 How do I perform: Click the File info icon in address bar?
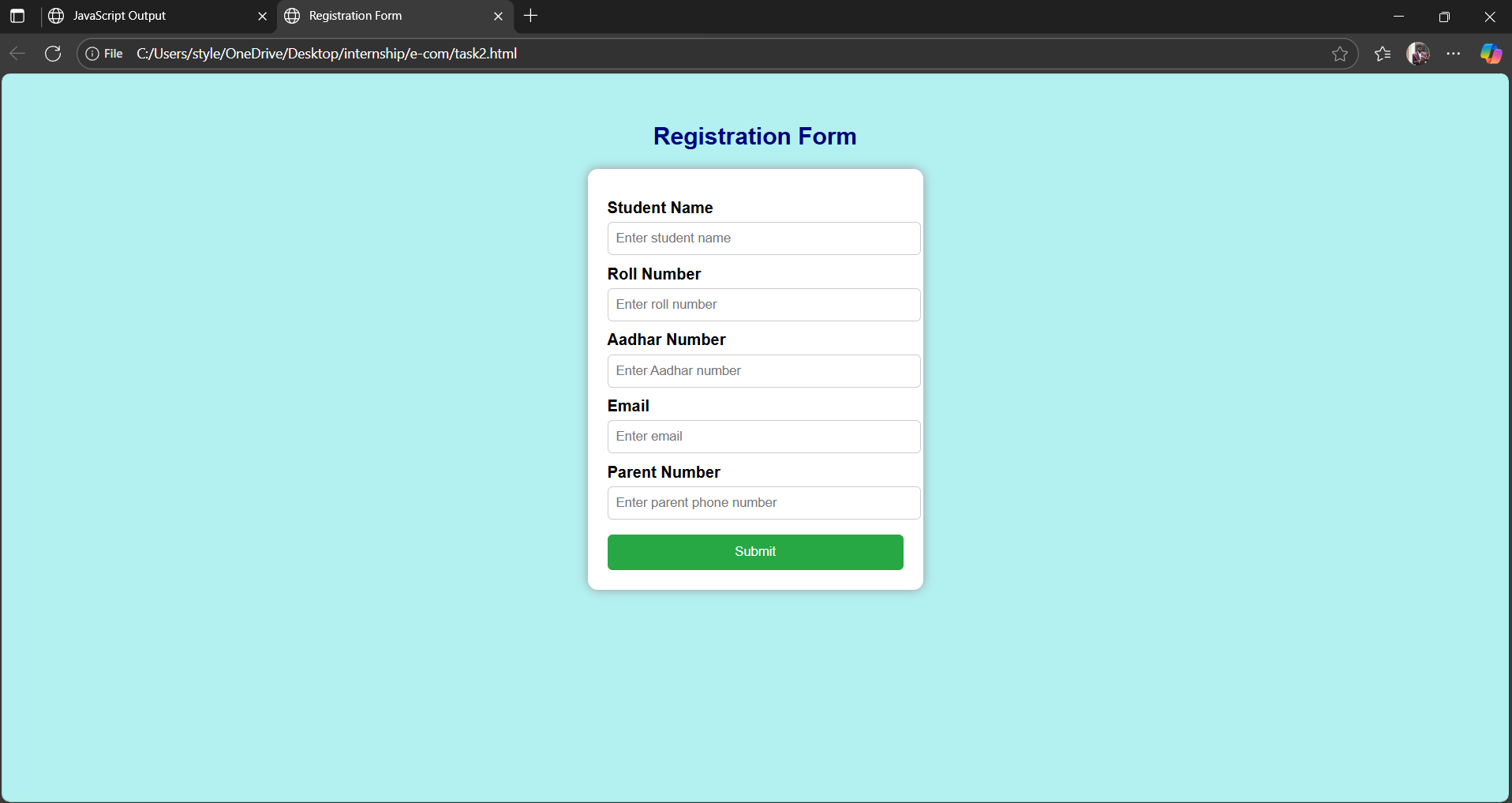(92, 53)
